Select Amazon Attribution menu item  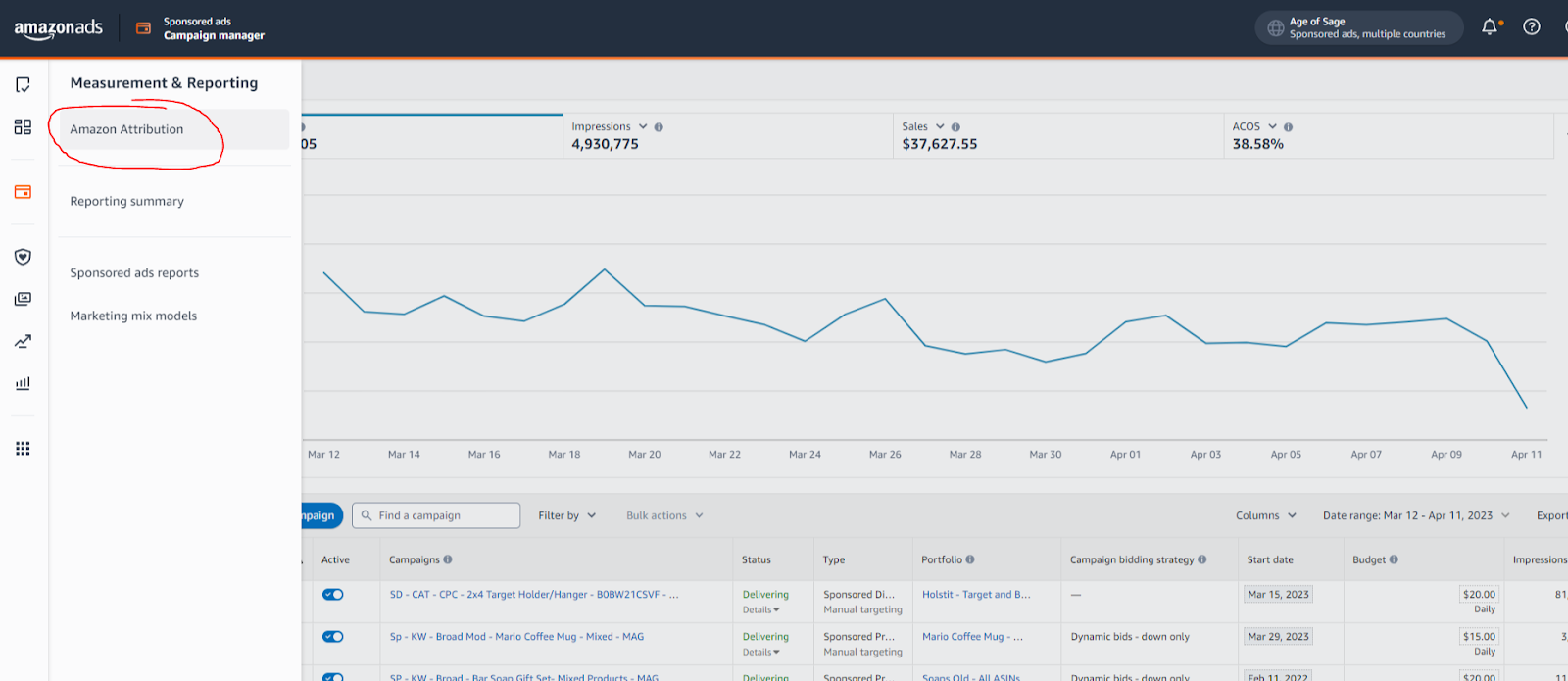tap(126, 129)
